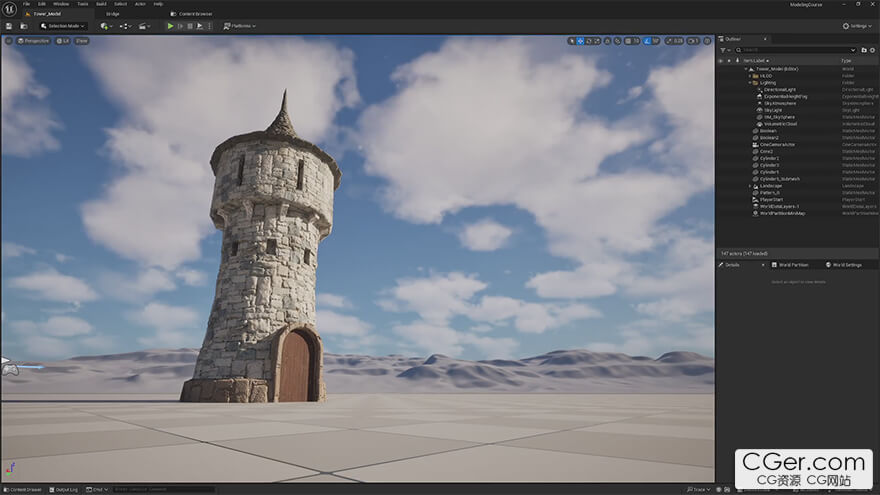
Task: Click the Unreal Engine logo icon
Action: click(10, 8)
